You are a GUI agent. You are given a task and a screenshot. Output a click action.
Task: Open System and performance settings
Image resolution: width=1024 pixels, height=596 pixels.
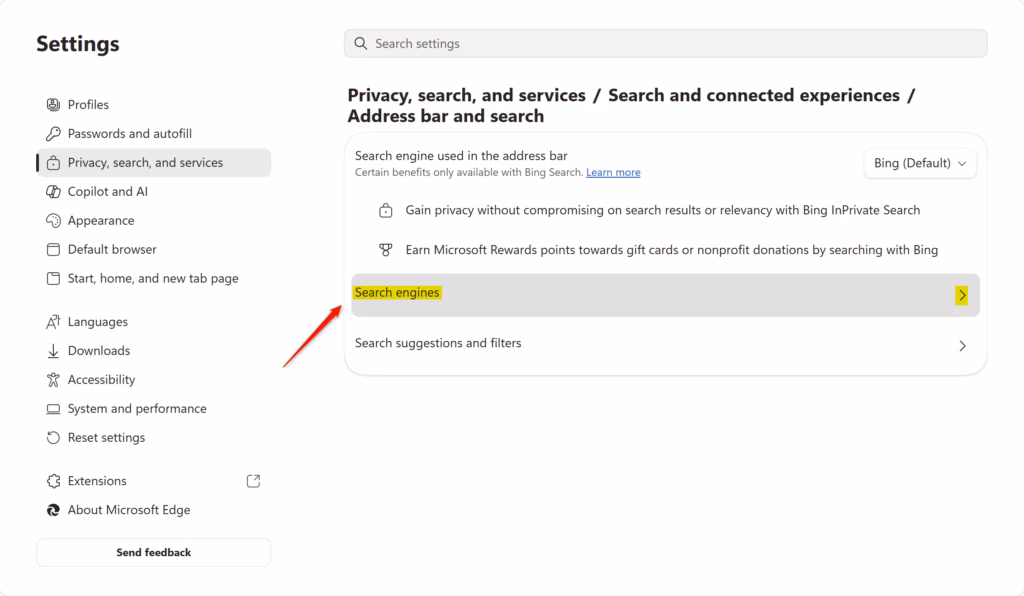153,409
